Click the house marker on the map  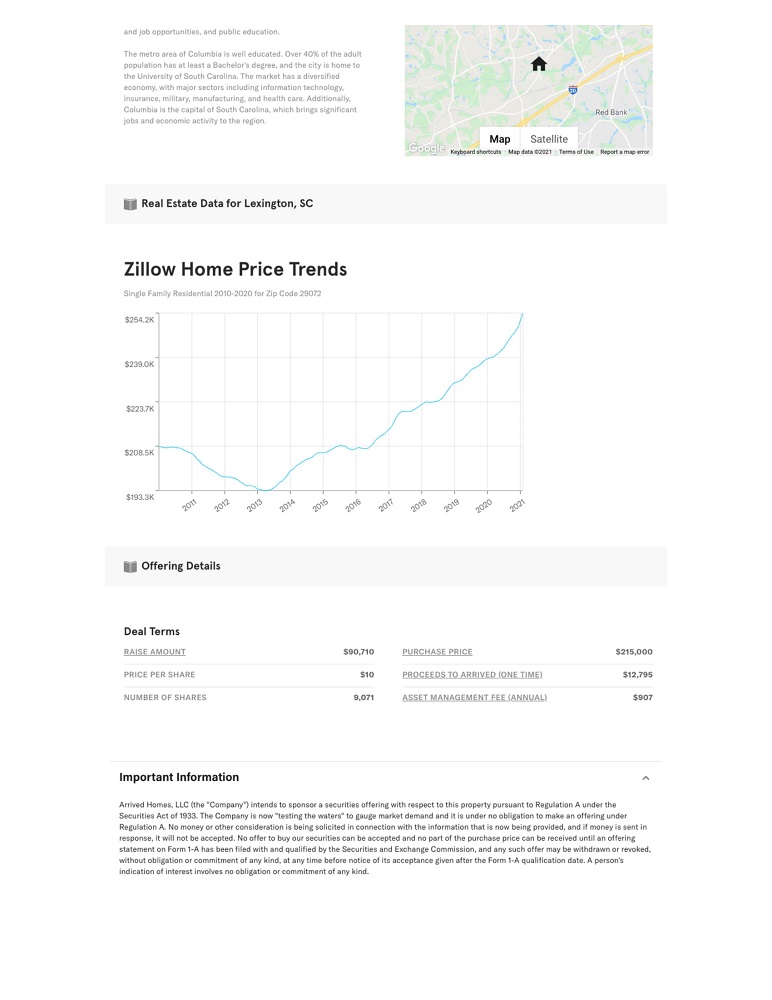click(539, 64)
